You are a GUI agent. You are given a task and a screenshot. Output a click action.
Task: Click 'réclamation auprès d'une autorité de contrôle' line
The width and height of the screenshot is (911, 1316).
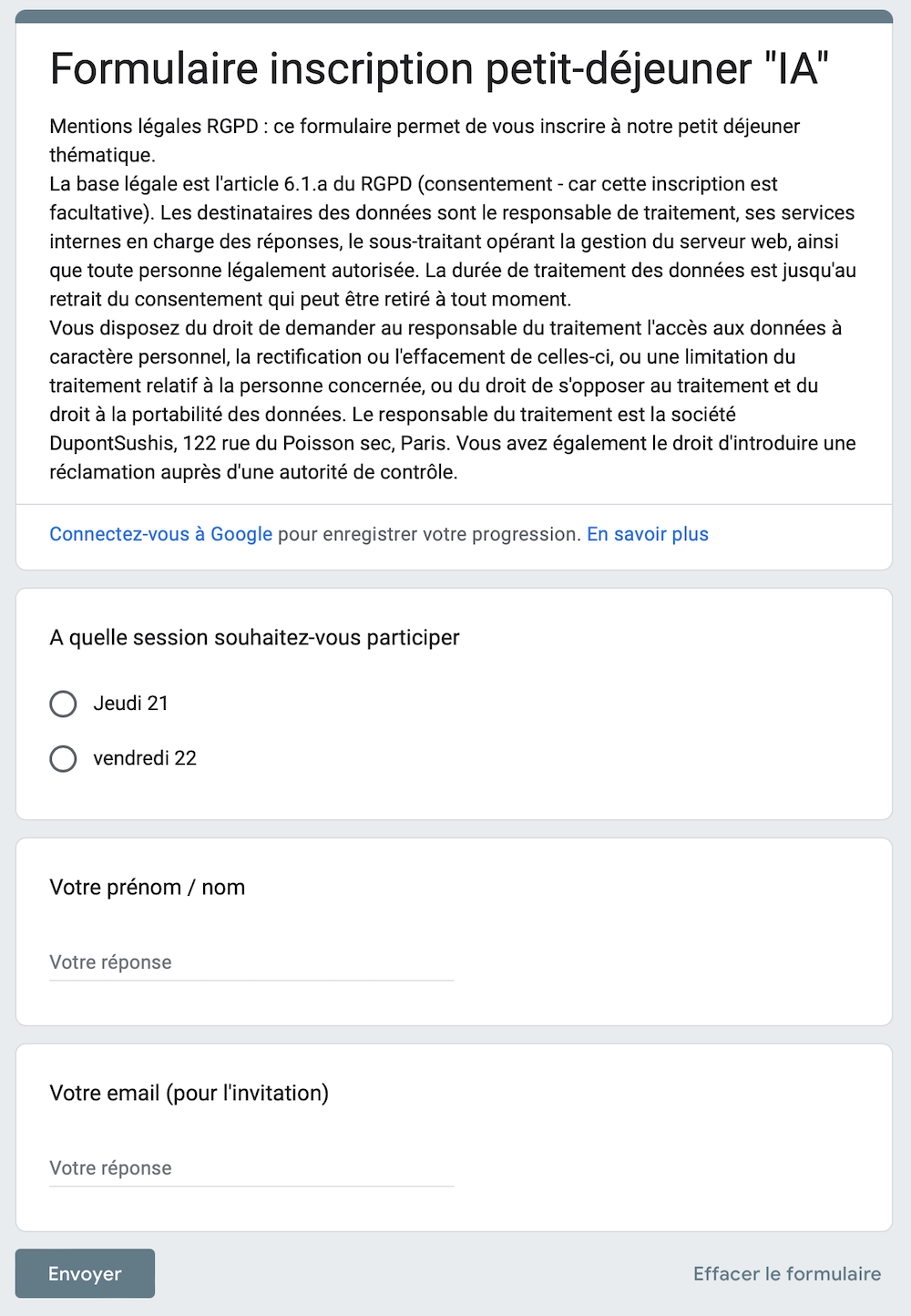[253, 472]
